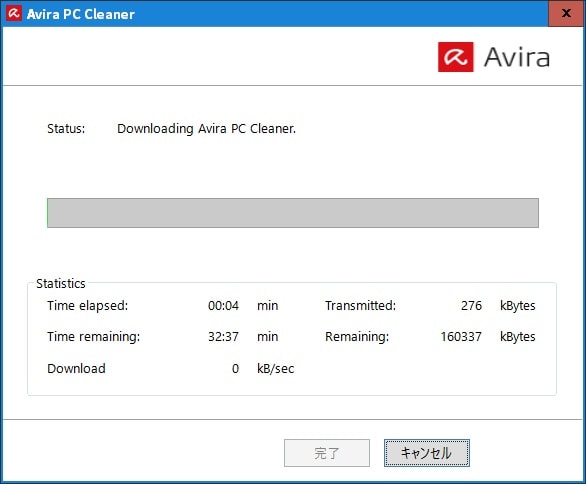
Task: Click the red Avira logo in the header
Action: pyautogui.click(x=456, y=57)
